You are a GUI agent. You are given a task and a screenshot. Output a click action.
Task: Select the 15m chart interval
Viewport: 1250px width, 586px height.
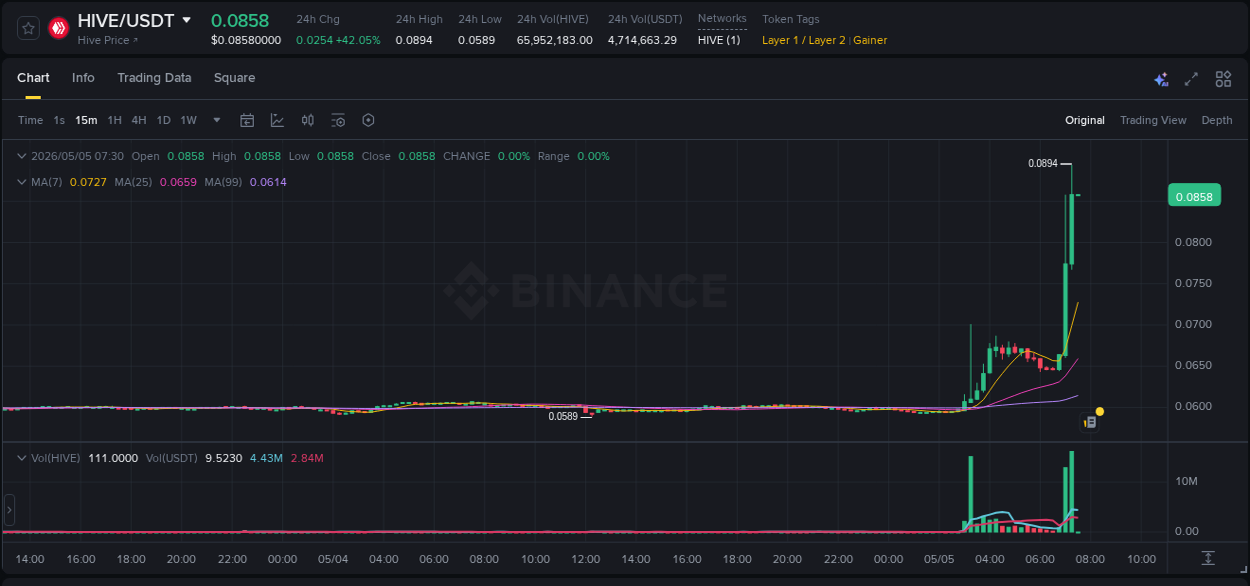tap(86, 120)
